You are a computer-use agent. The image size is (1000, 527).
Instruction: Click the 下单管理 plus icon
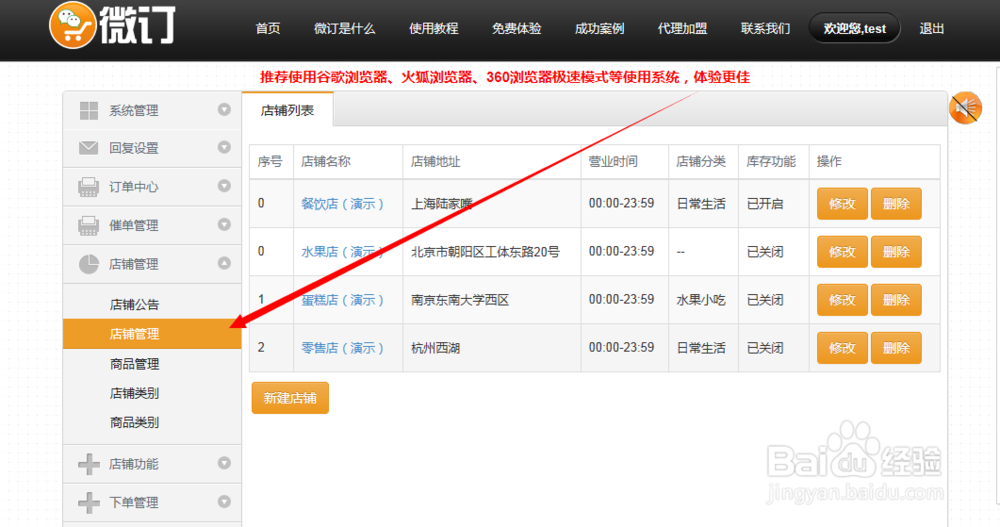(x=89, y=503)
